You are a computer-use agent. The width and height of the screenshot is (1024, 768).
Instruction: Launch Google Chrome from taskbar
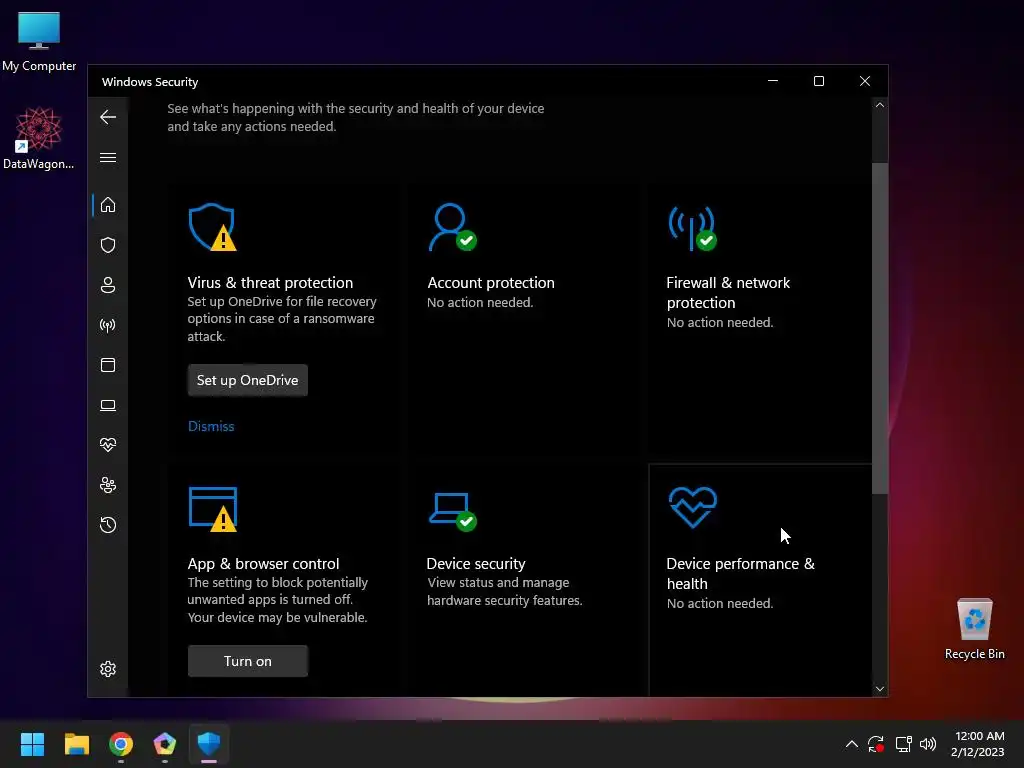point(121,744)
